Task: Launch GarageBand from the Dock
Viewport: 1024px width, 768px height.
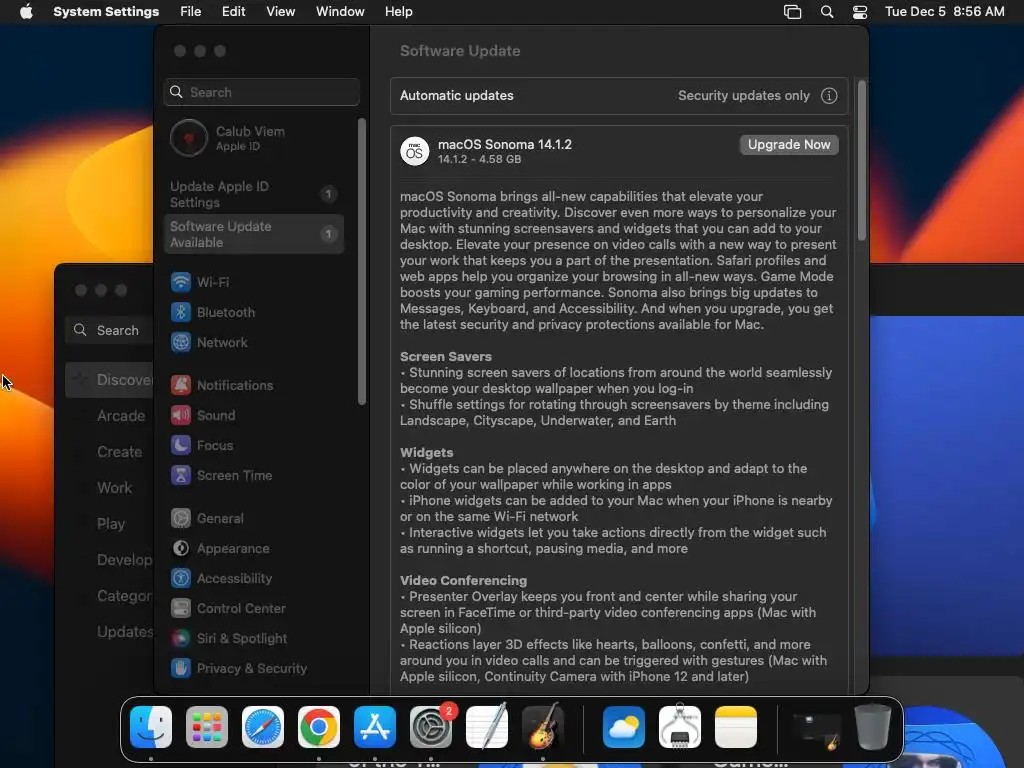Action: click(543, 727)
